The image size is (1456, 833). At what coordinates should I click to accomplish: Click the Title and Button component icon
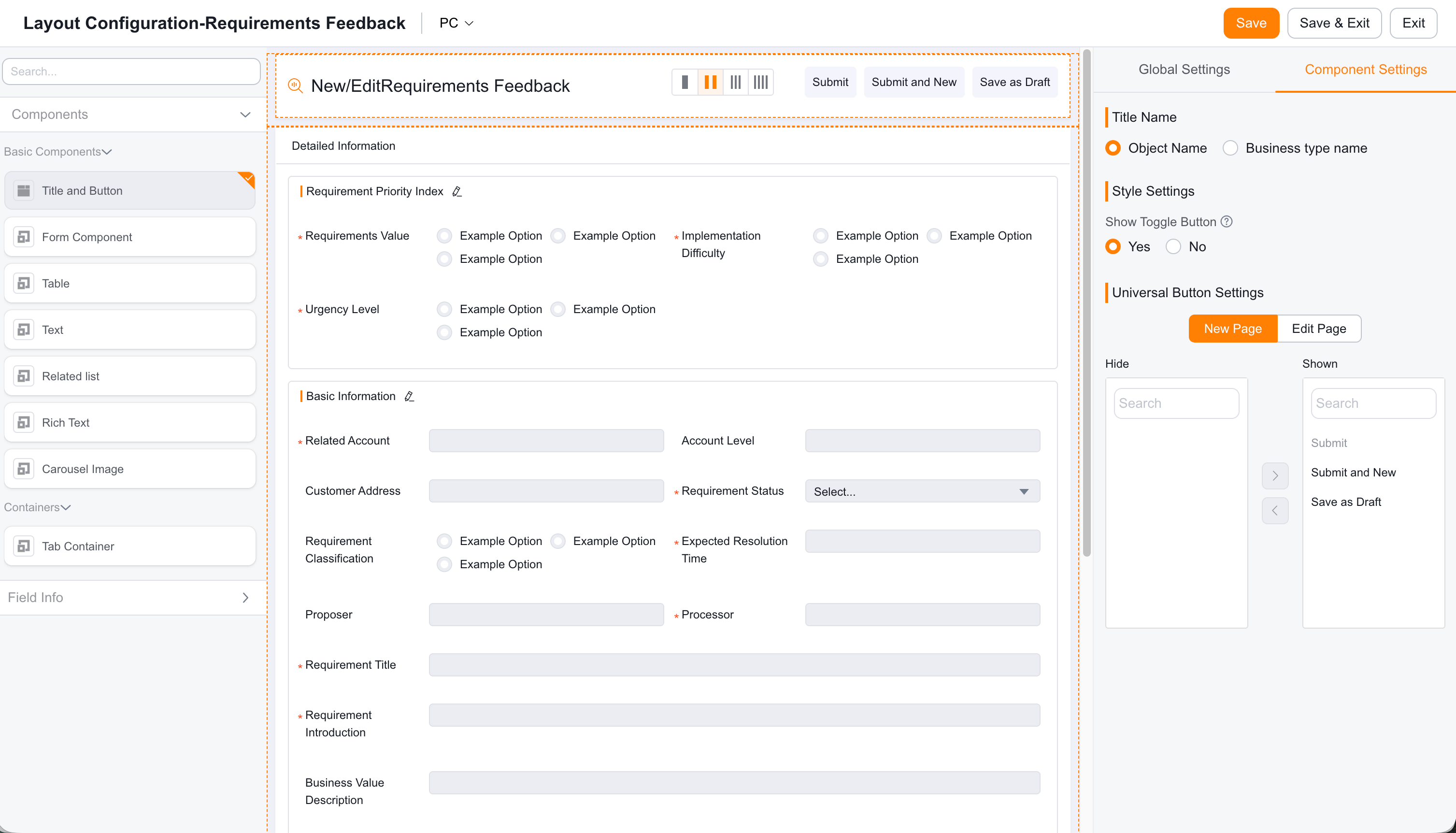point(24,190)
